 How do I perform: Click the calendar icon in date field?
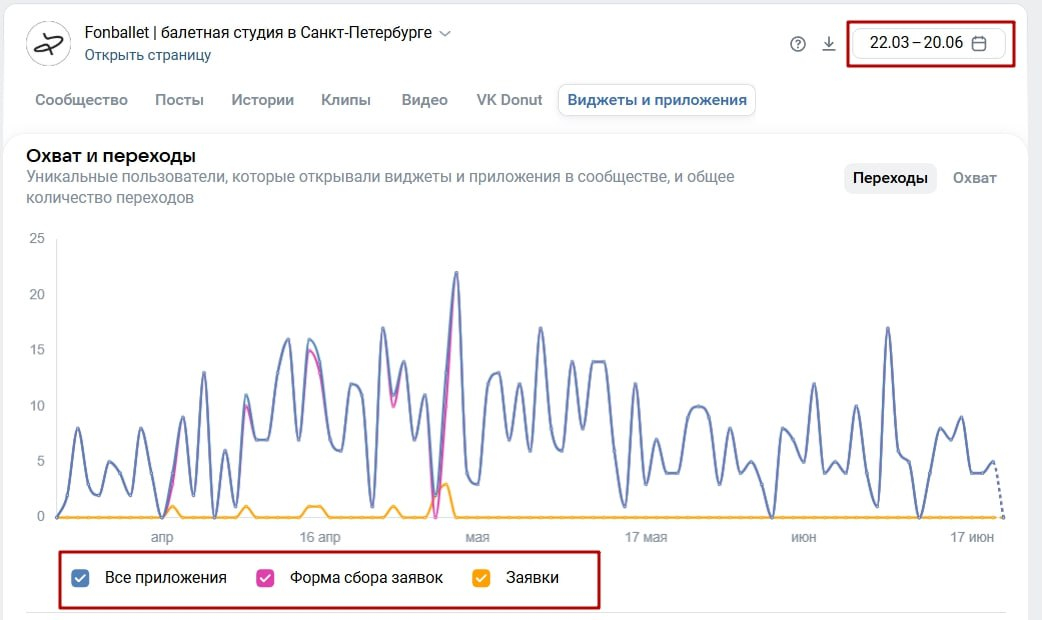click(980, 44)
